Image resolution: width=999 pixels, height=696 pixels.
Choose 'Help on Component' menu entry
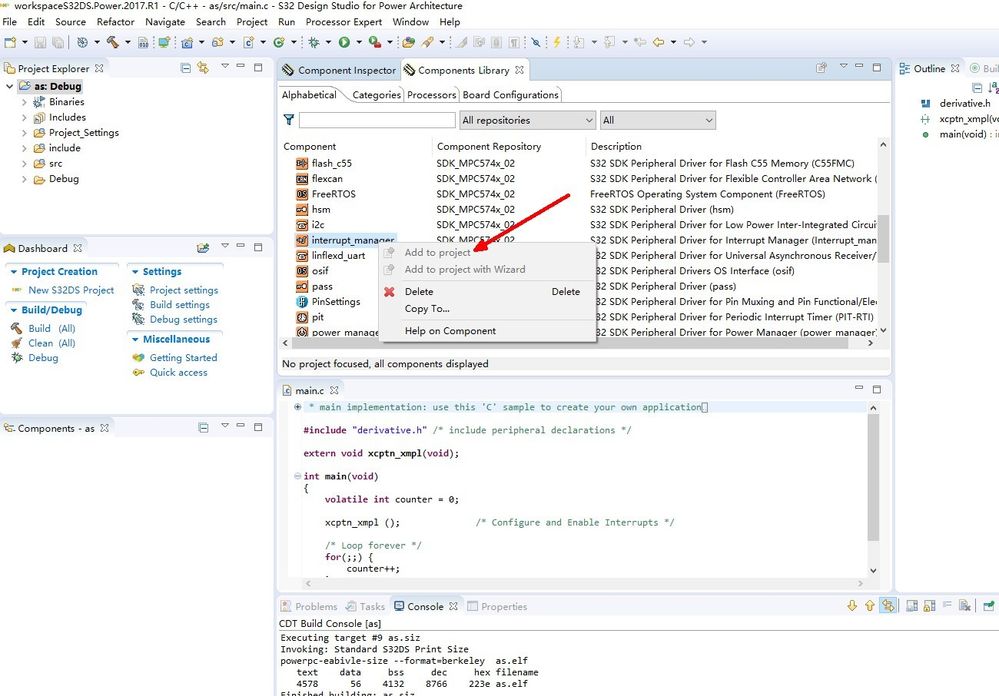click(x=450, y=331)
